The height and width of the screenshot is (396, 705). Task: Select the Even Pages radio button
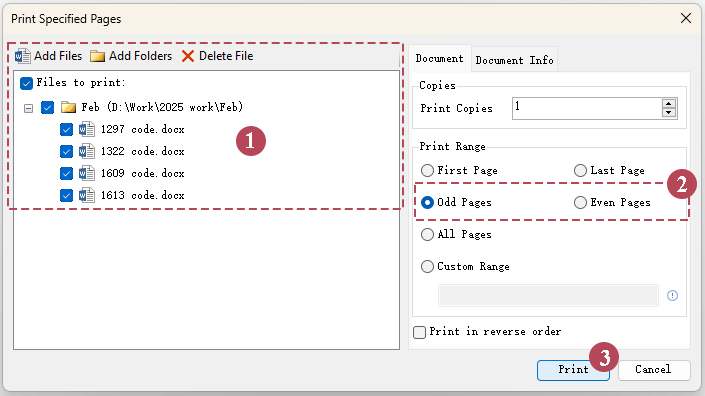point(580,202)
